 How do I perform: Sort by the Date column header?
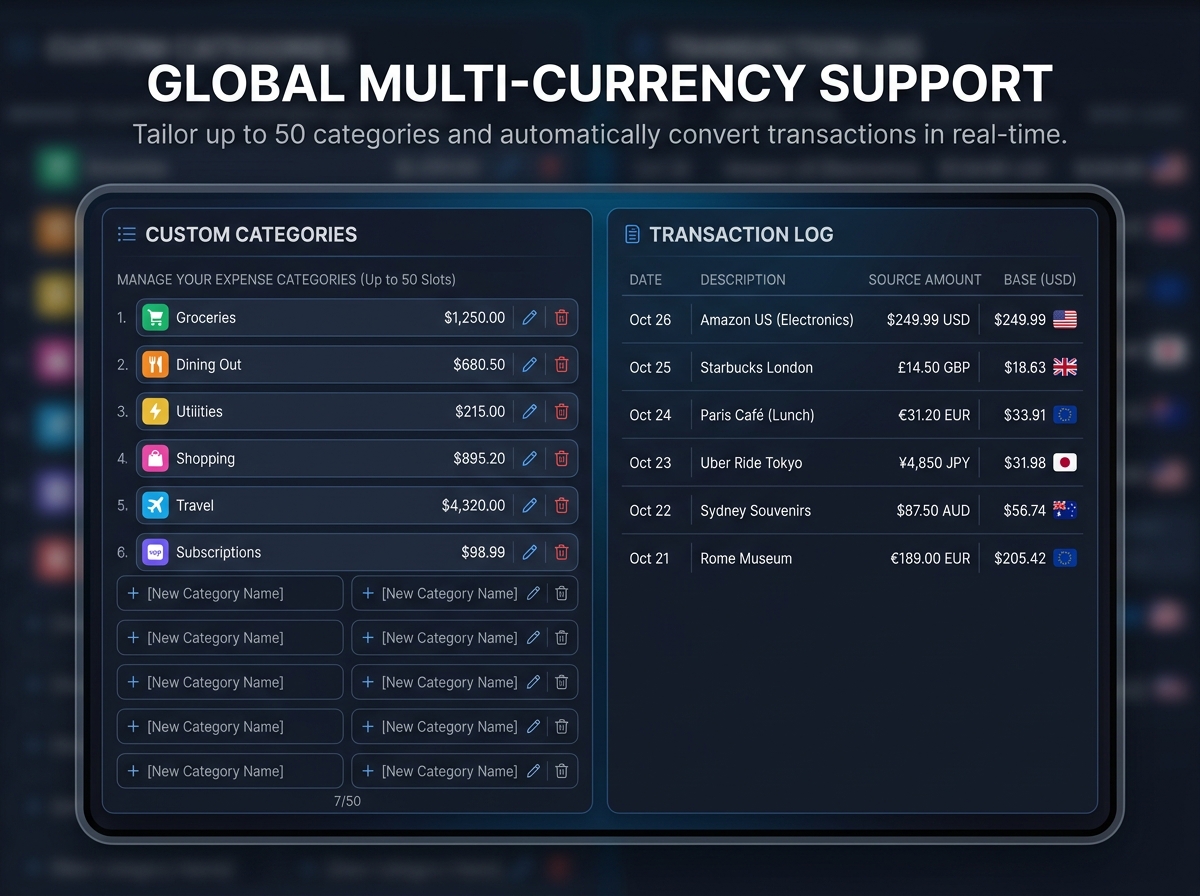coord(646,280)
